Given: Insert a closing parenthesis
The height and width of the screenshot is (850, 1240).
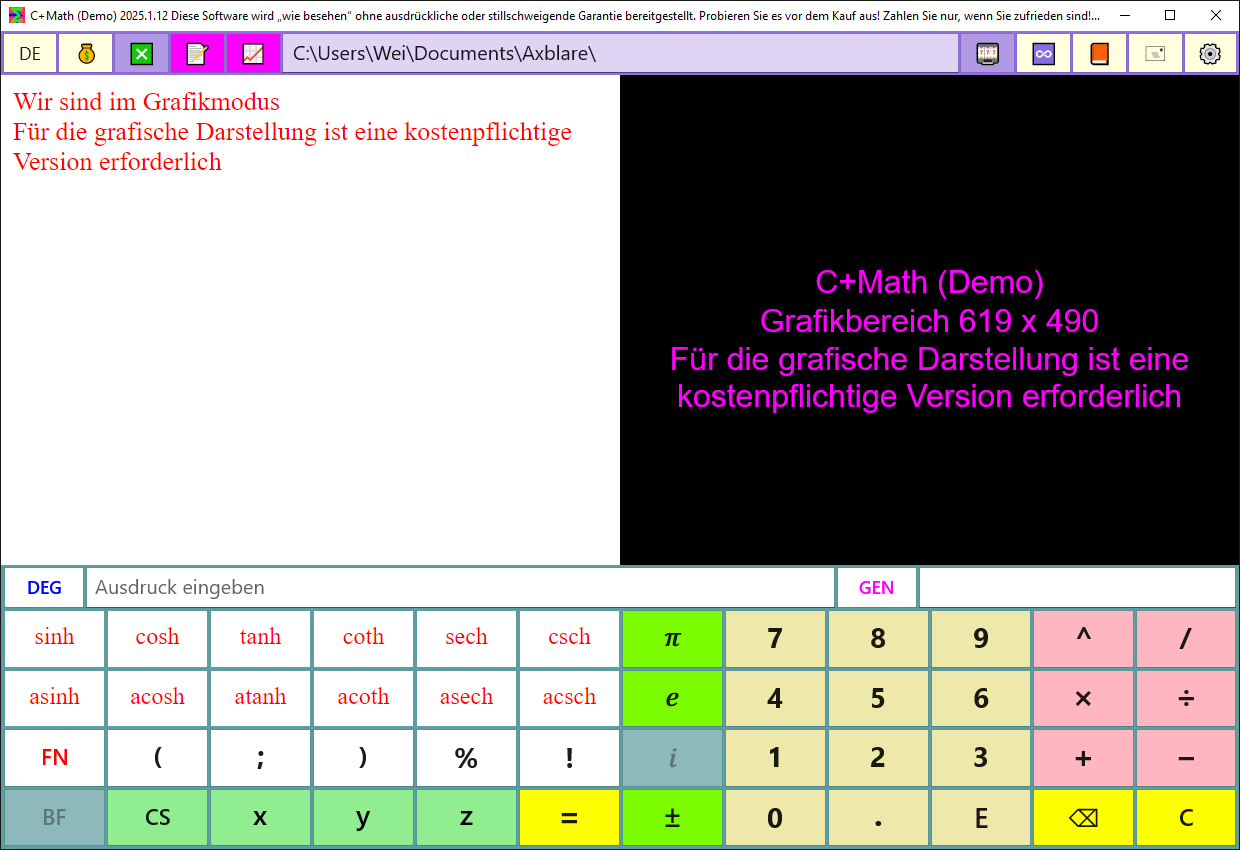Looking at the screenshot, I should (363, 758).
